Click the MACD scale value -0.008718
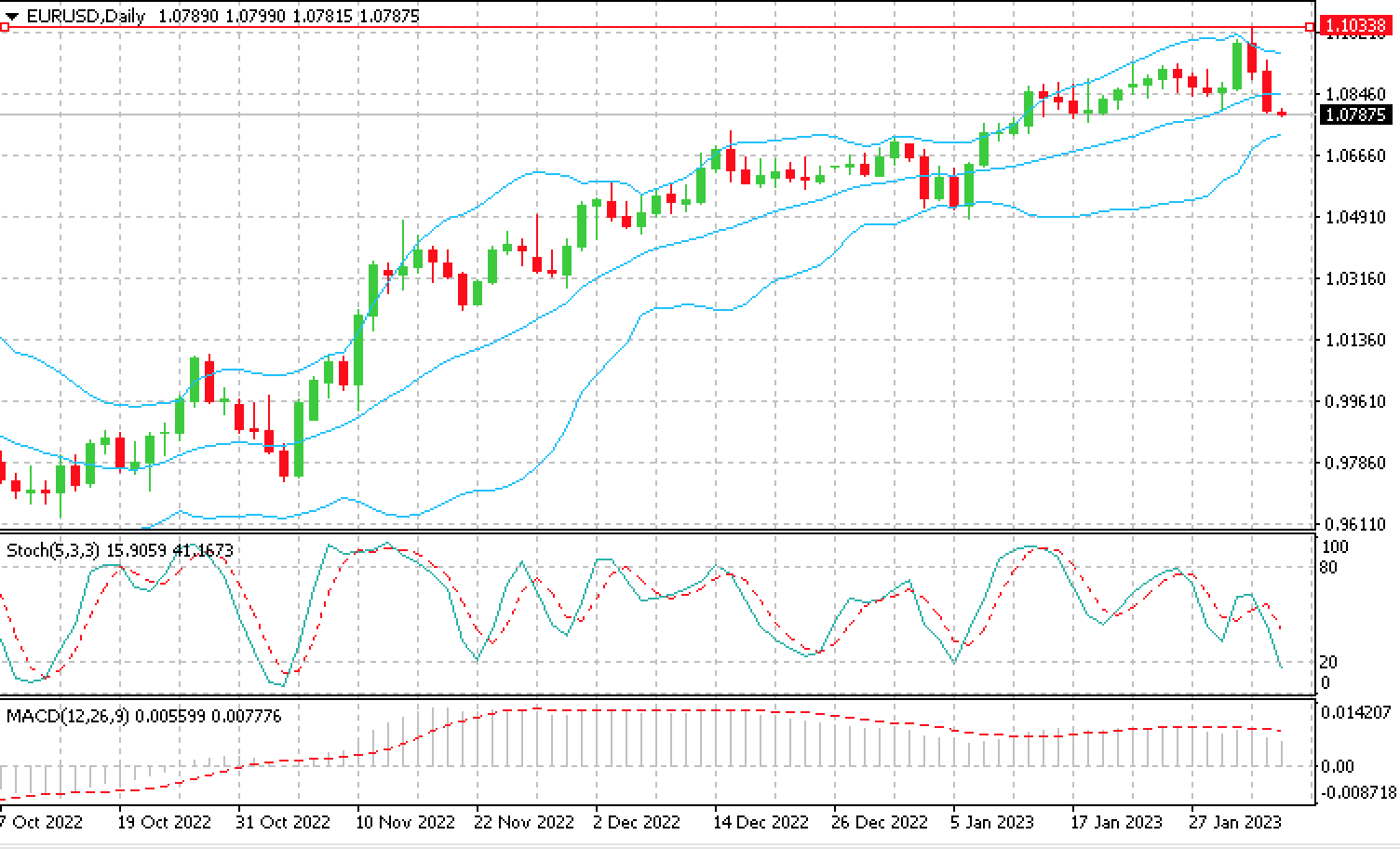Screen dimensions: 1400x849 pyautogui.click(x=1358, y=792)
